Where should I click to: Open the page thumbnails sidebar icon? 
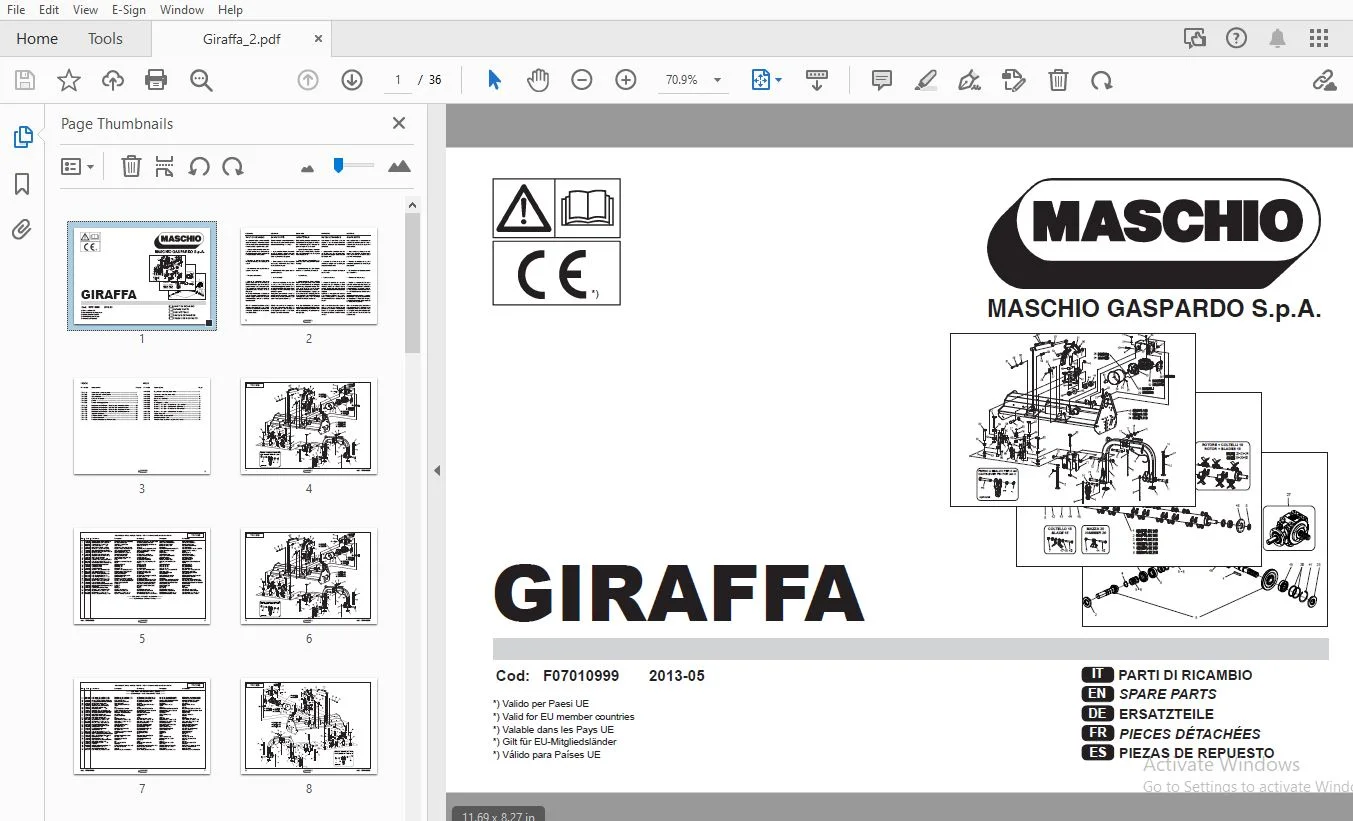(22, 137)
